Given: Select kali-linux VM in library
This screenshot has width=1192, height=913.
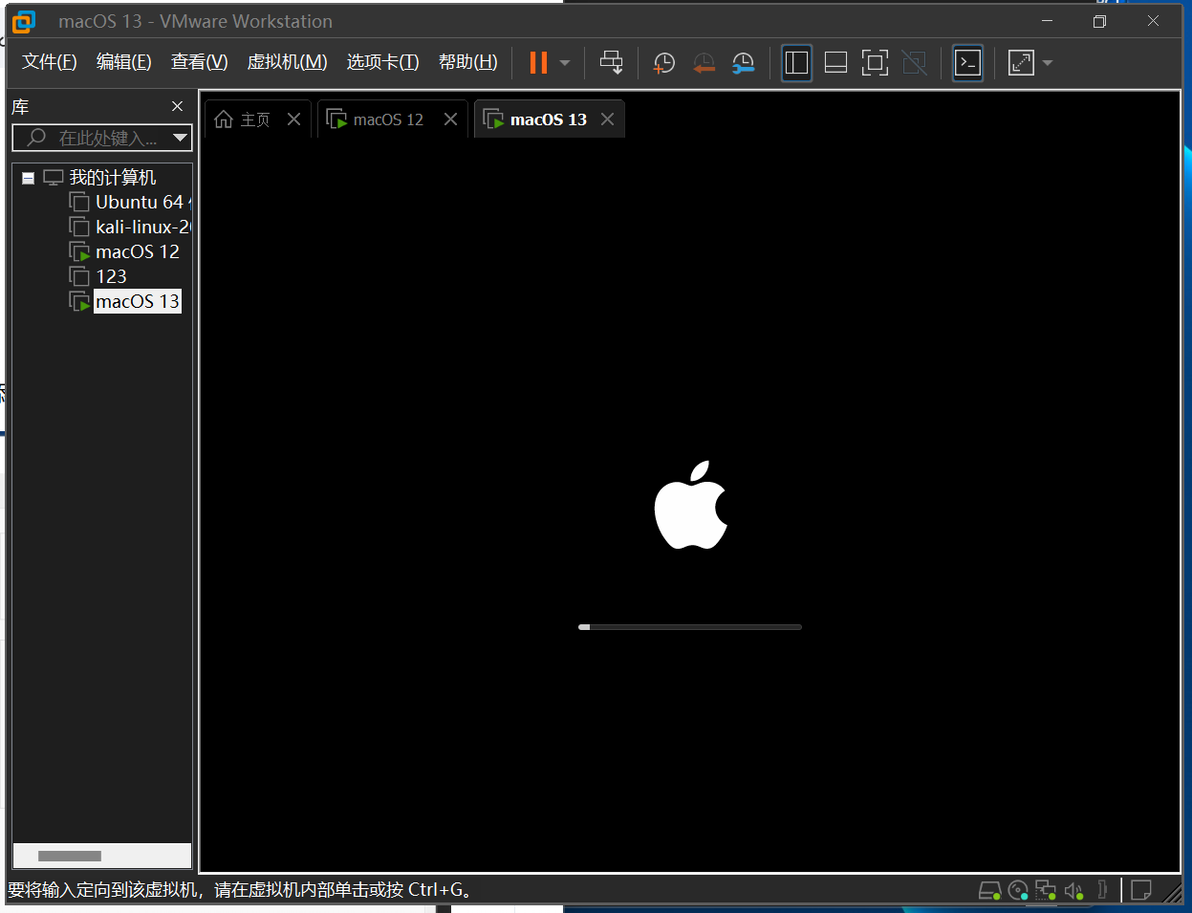Looking at the screenshot, I should [142, 227].
